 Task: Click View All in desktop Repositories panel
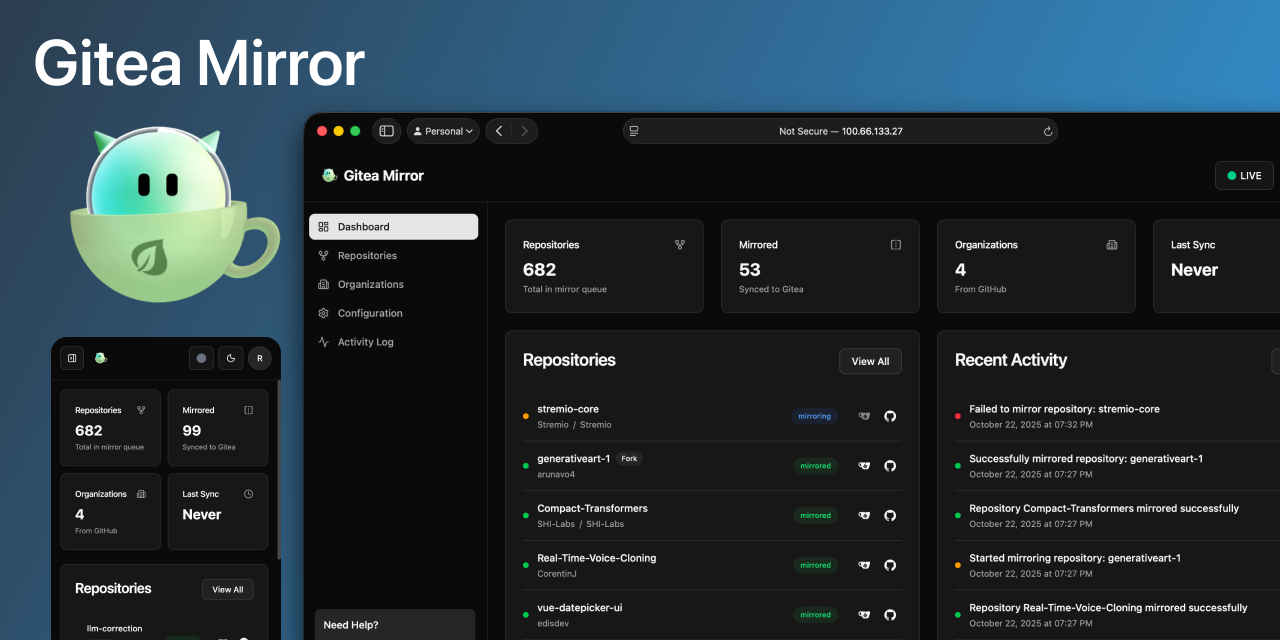coord(869,361)
